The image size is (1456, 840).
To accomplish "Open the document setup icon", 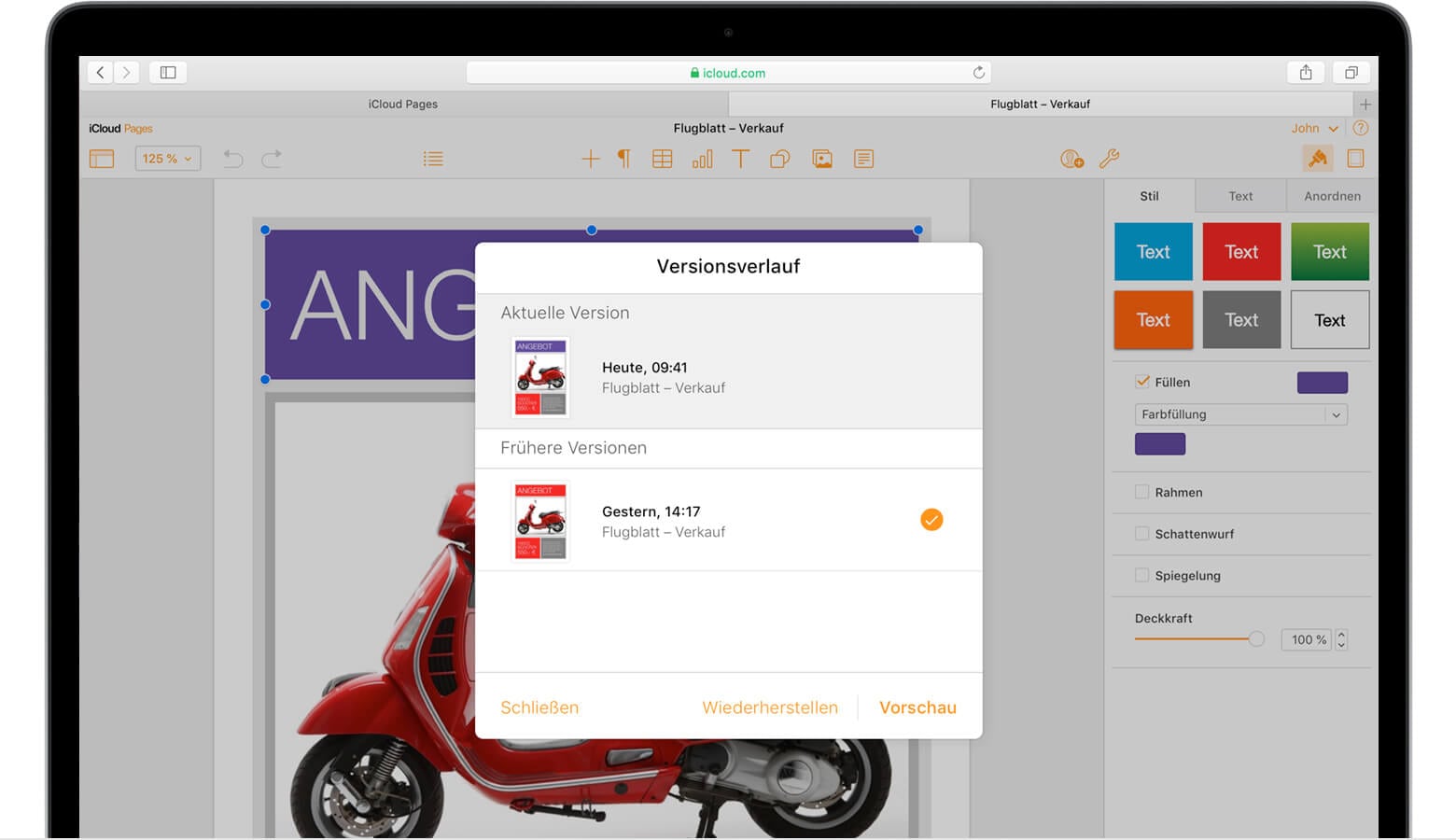I will 1355,159.
